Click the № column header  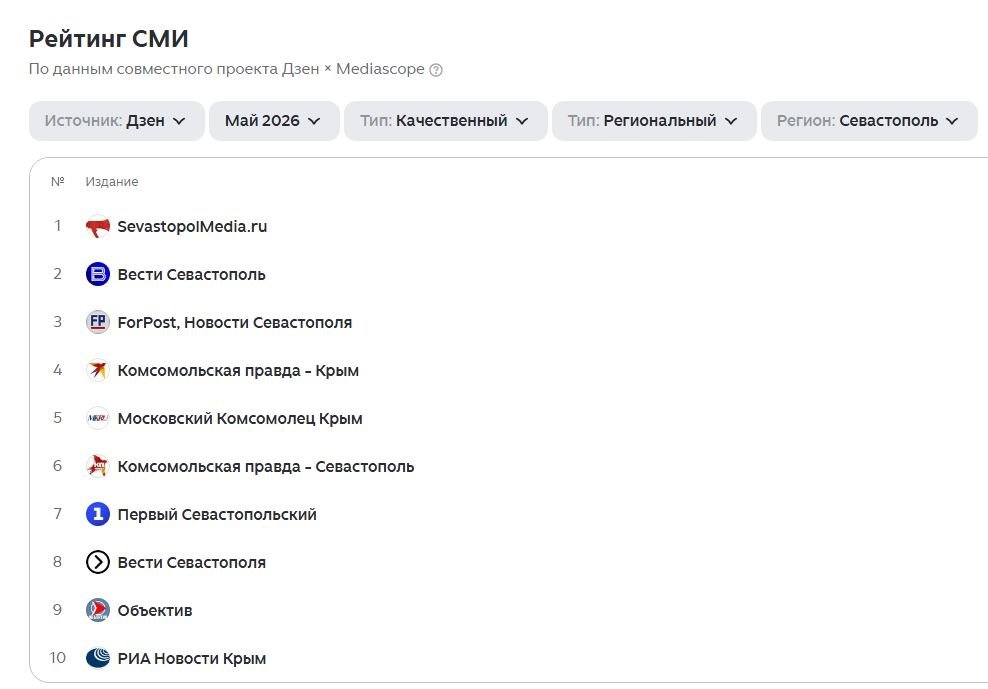(x=57, y=182)
